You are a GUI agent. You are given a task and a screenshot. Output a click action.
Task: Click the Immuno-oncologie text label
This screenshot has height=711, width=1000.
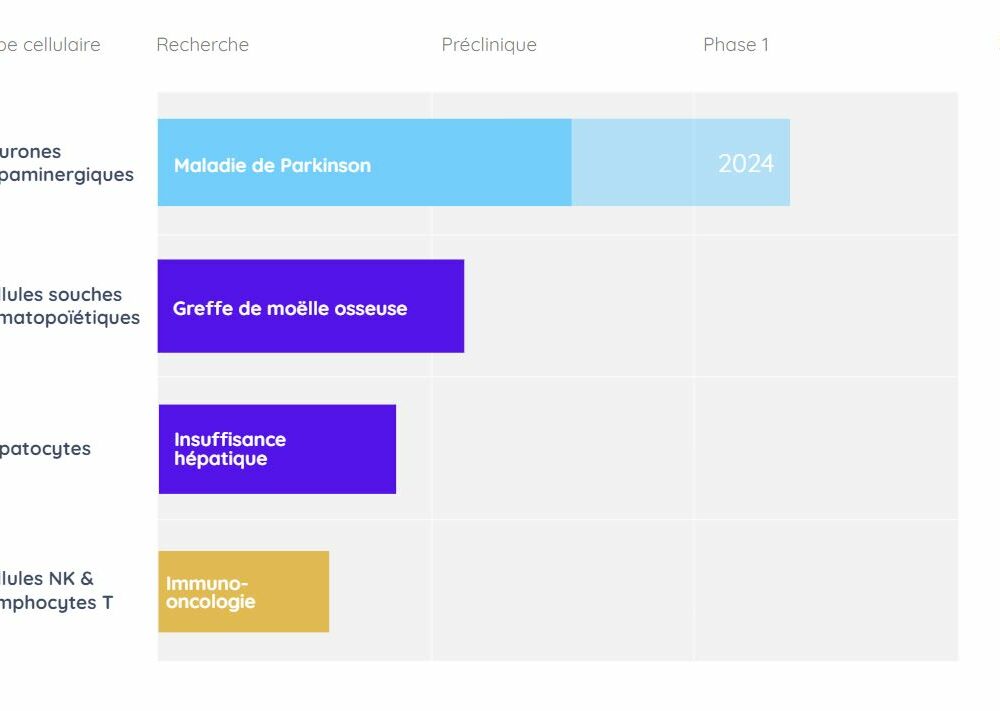coord(210,592)
